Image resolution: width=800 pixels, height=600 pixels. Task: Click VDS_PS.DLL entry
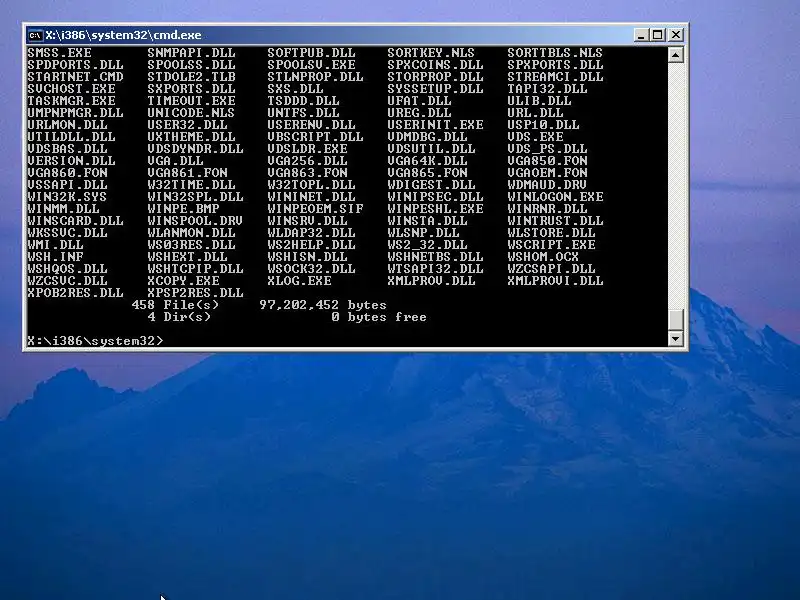tap(547, 149)
